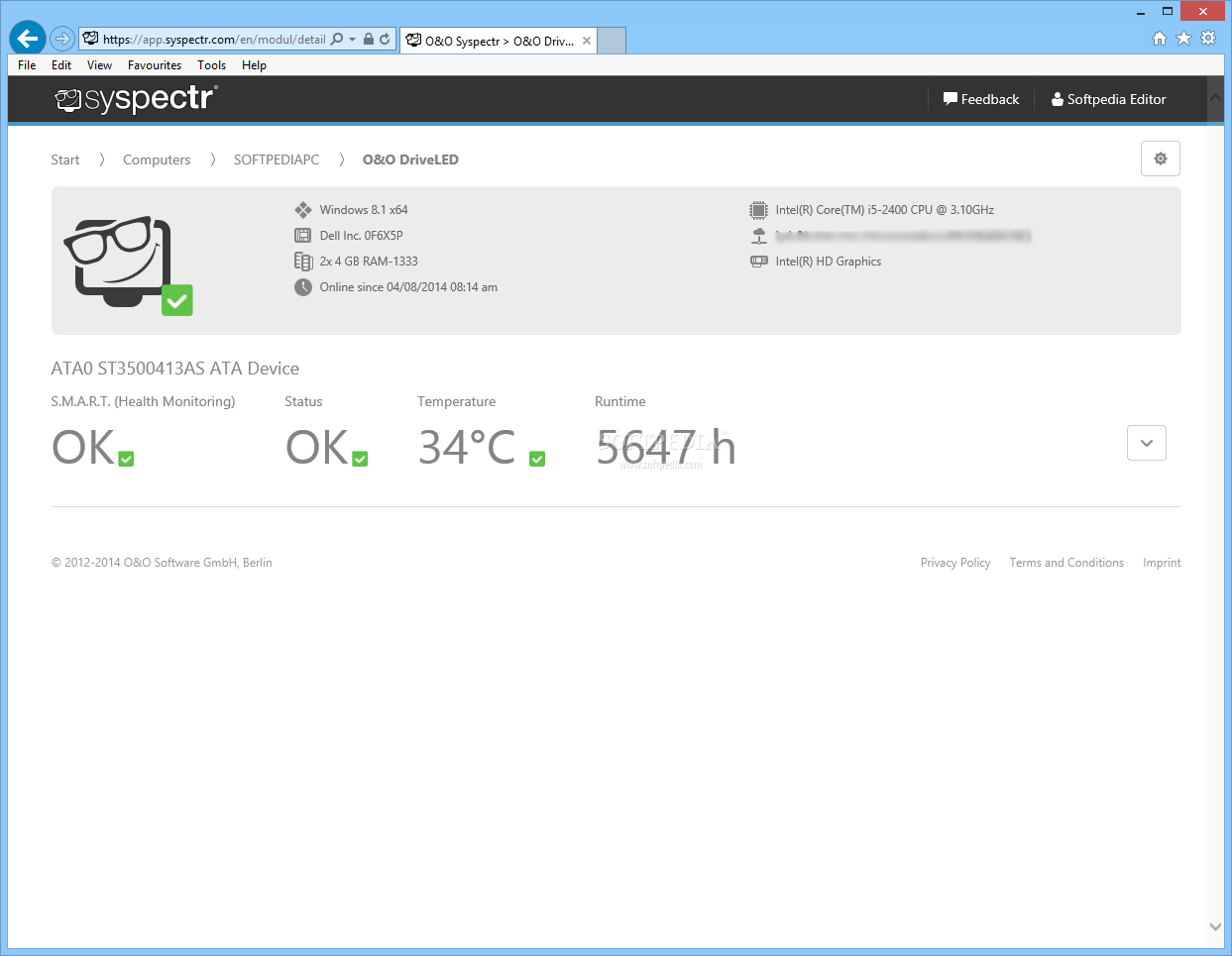Viewport: 1232px width, 956px height.
Task: Open the Softpedia Editor user menu
Action: pyautogui.click(x=1109, y=99)
